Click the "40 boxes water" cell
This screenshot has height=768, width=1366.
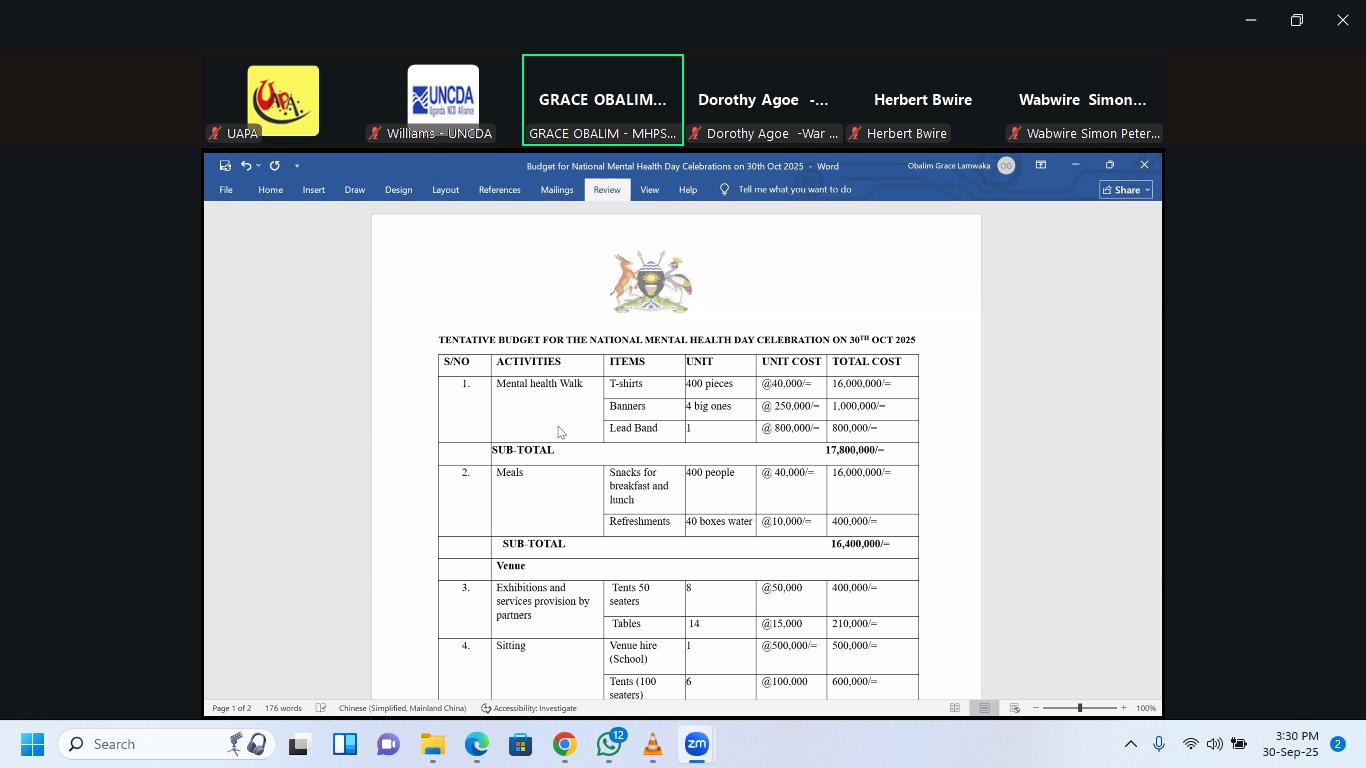click(720, 523)
